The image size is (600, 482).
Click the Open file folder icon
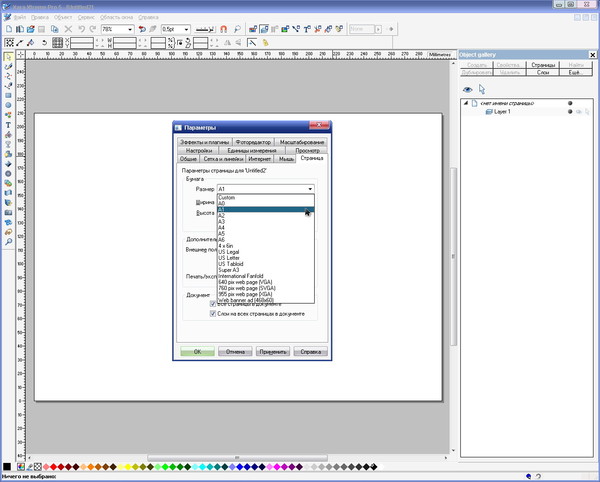31,29
